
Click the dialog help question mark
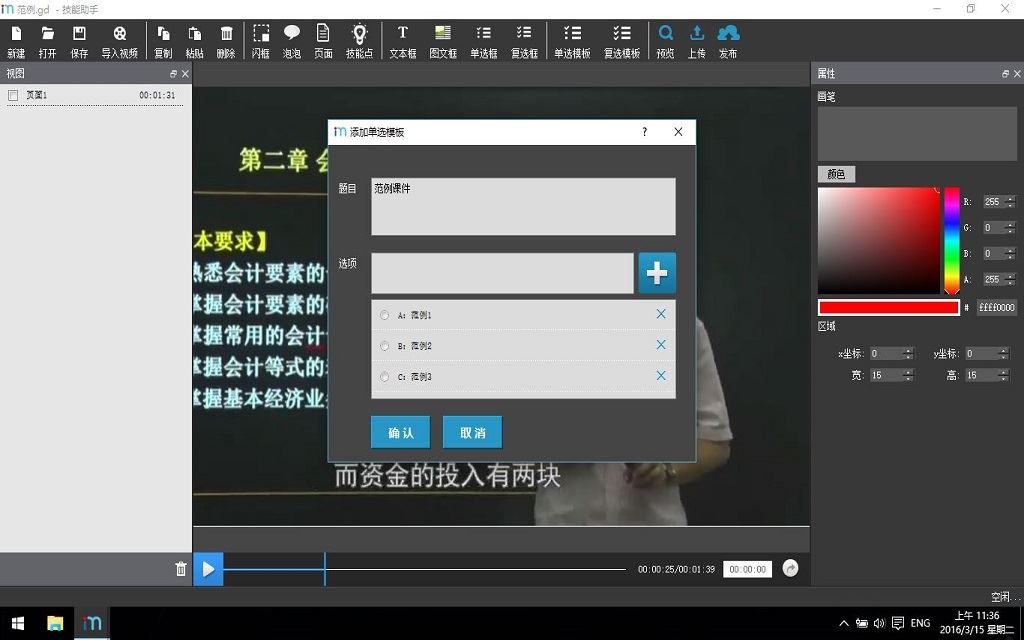pos(645,132)
